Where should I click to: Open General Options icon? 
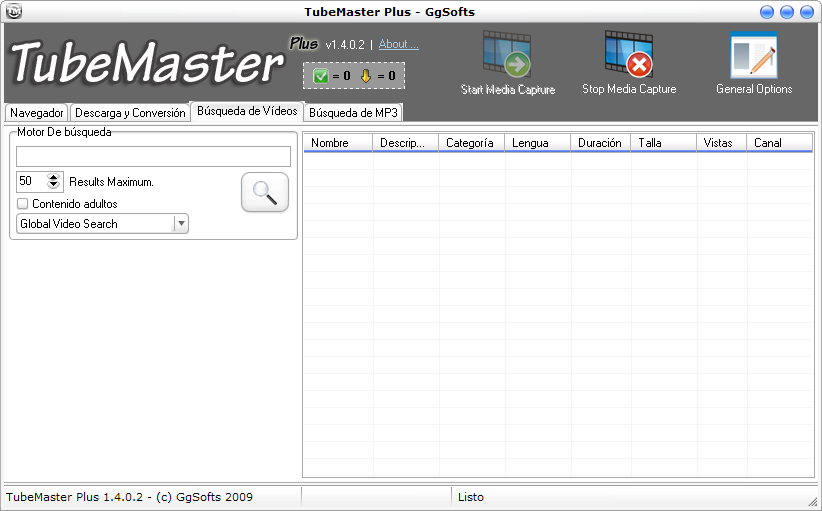753,56
